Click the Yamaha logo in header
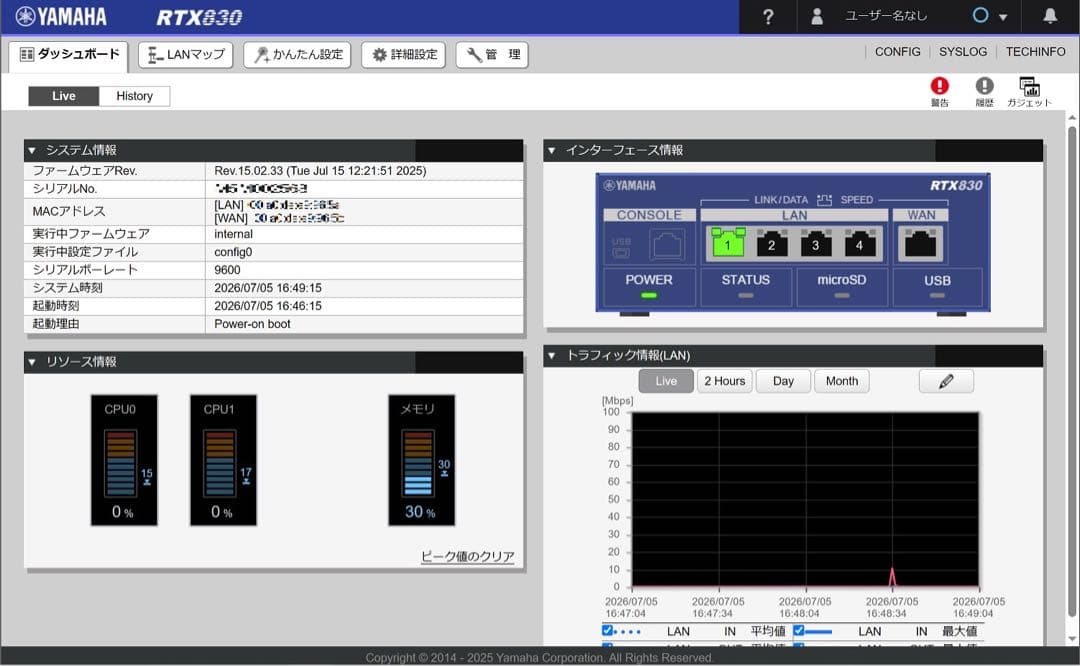 (61, 17)
